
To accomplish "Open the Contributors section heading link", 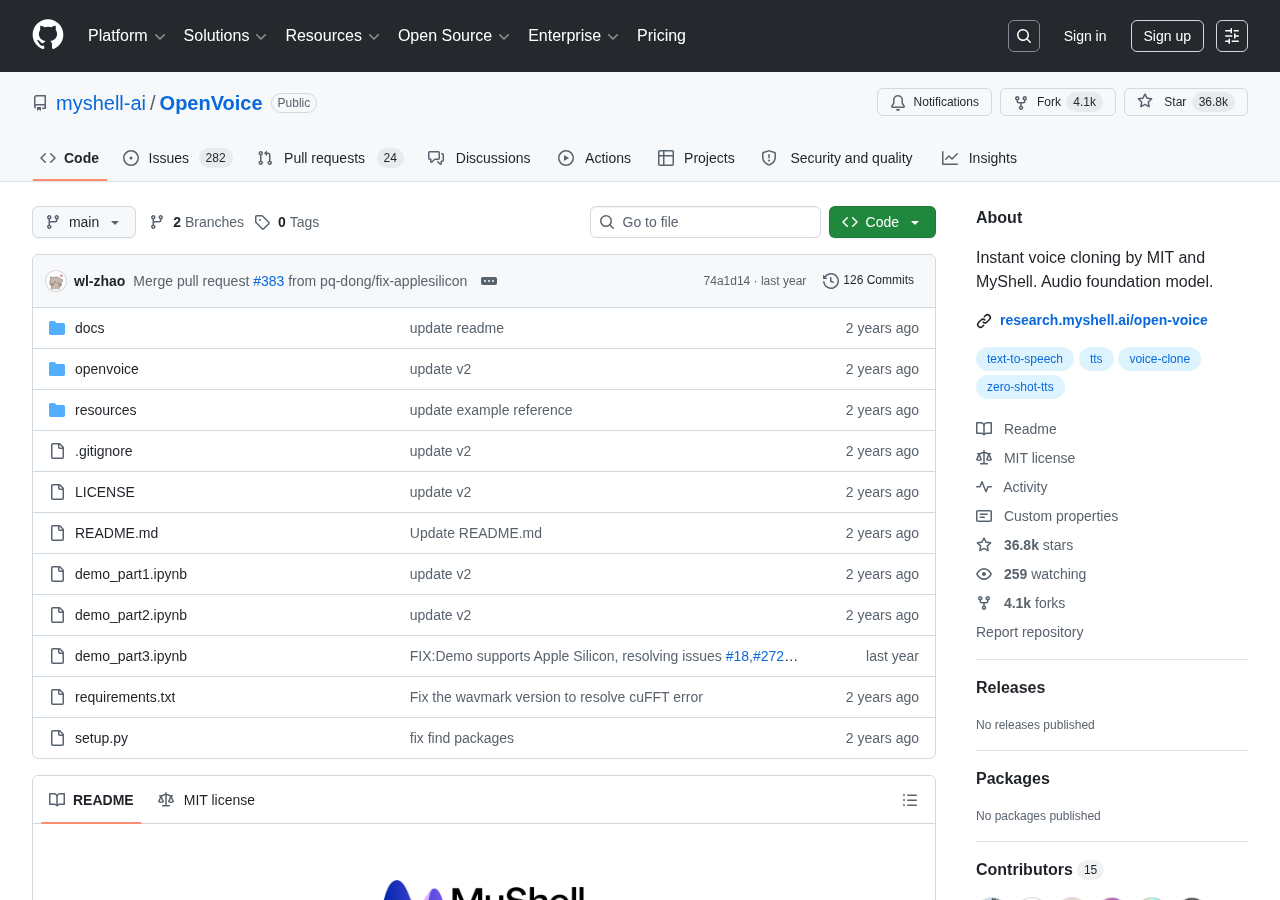I will [x=1040, y=870].
